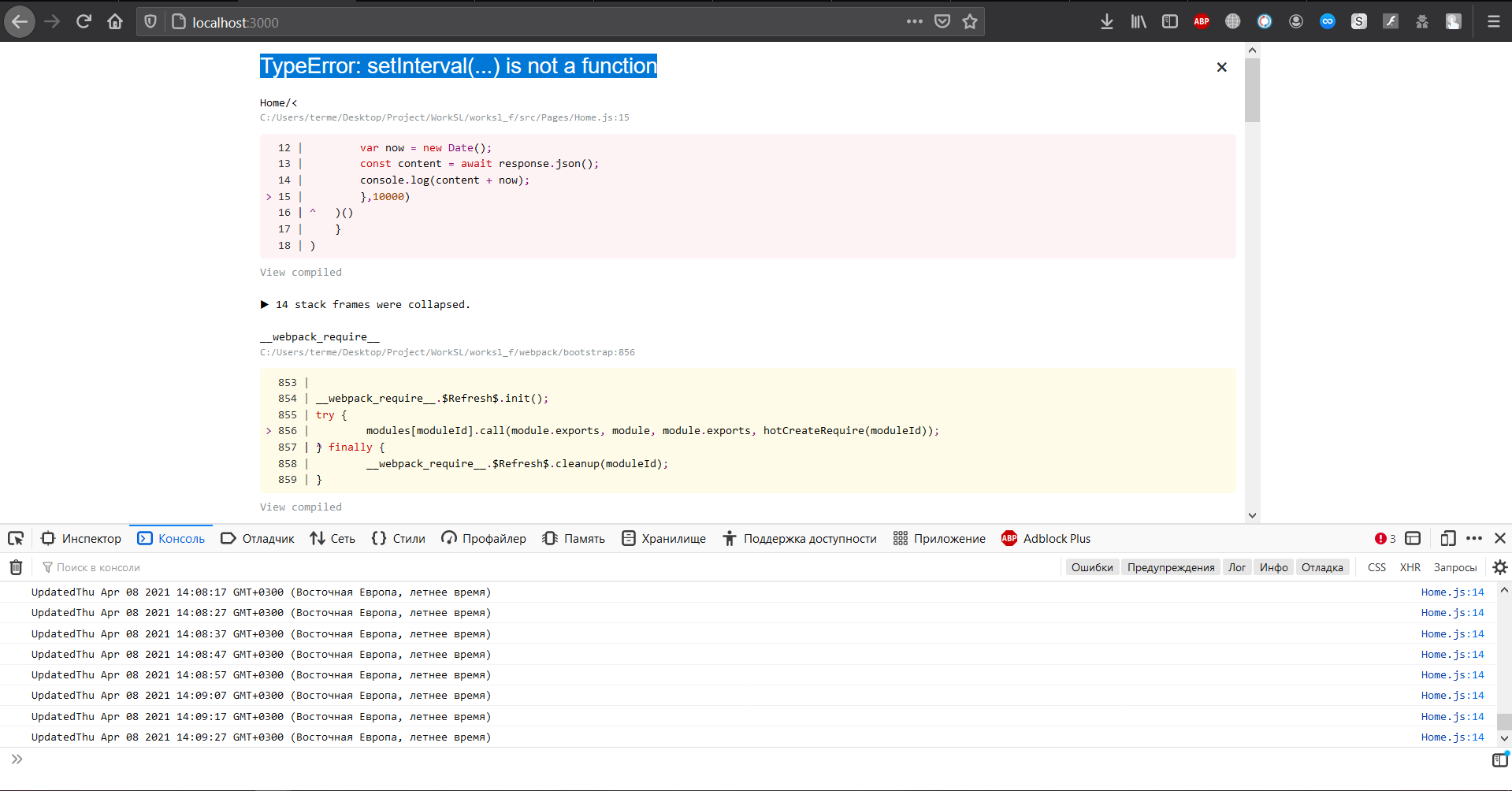Toggle the Ошибки filter
The height and width of the screenshot is (791, 1512).
(1092, 567)
